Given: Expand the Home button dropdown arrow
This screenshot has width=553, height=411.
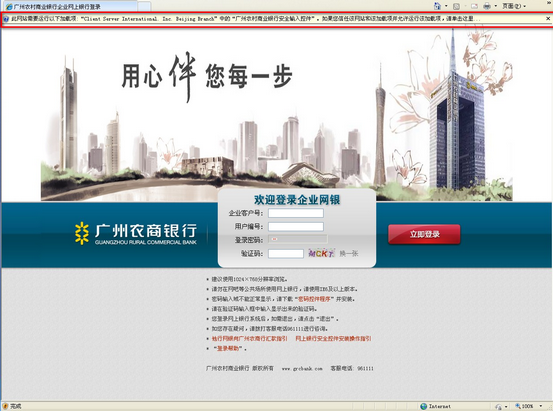Looking at the screenshot, I should coord(446,6).
